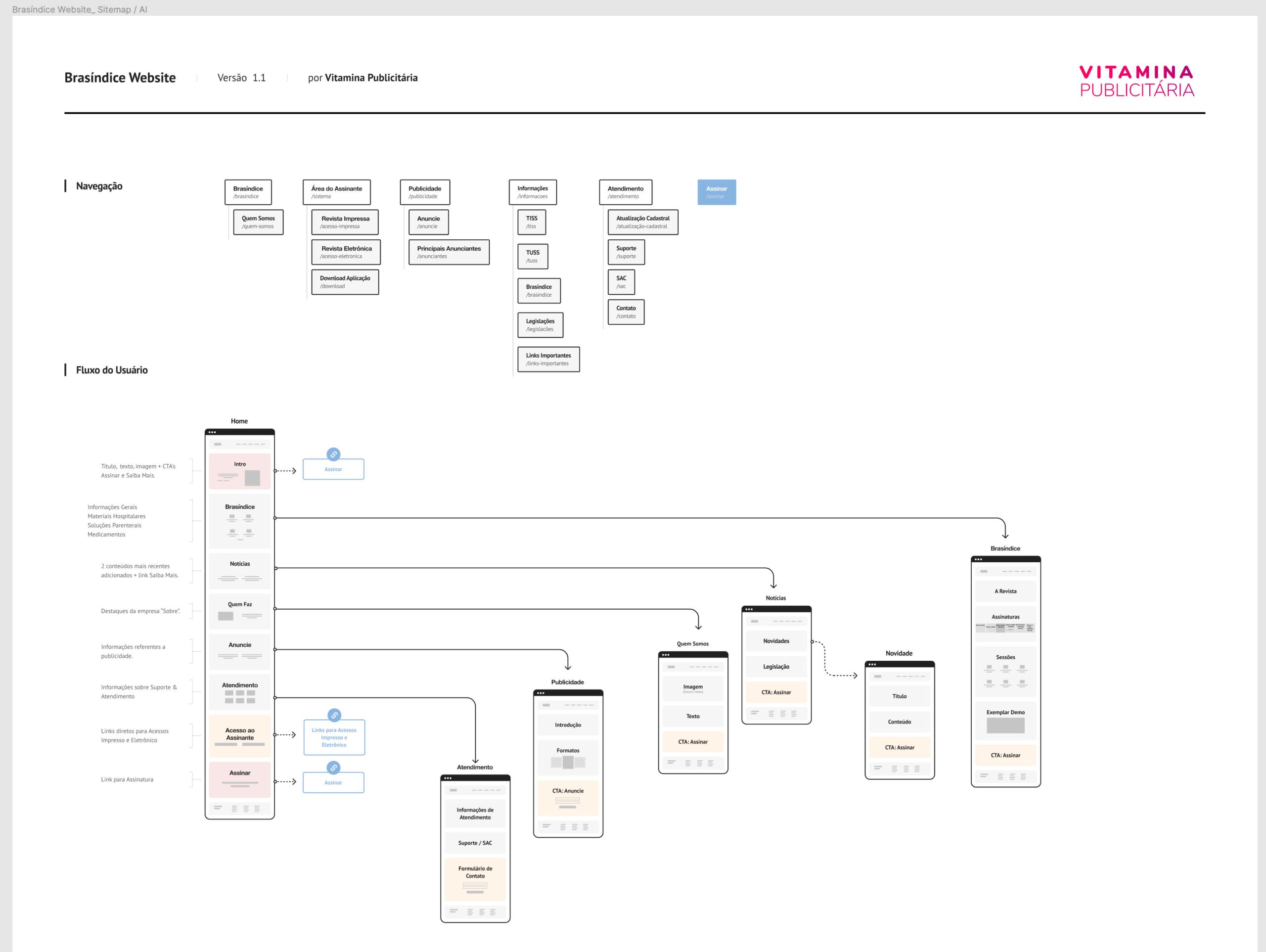Click the Formulário de Contato block
The image size is (1266, 952).
coord(475,879)
